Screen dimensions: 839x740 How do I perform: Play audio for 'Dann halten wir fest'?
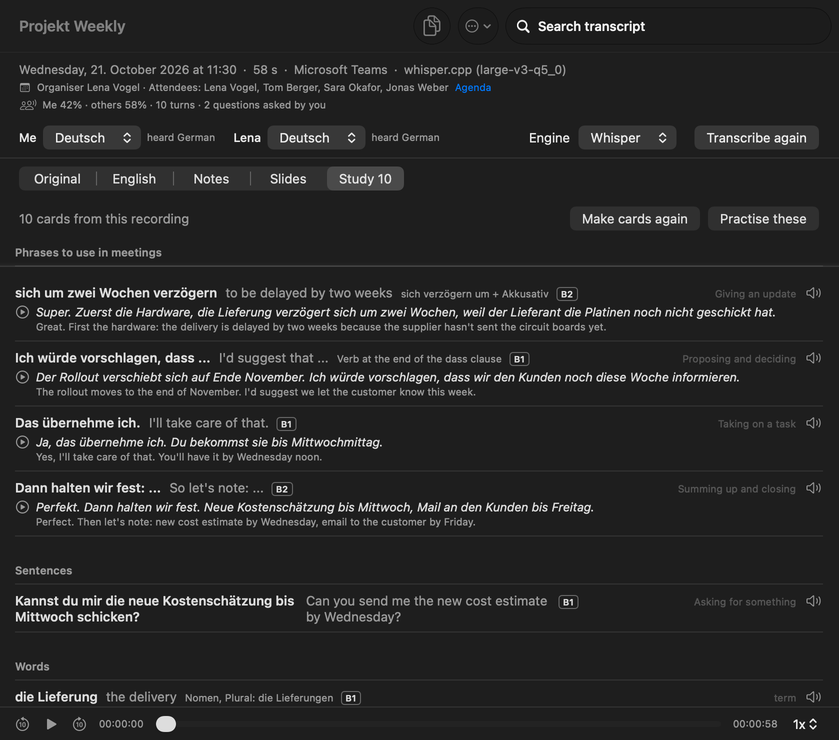tap(813, 489)
